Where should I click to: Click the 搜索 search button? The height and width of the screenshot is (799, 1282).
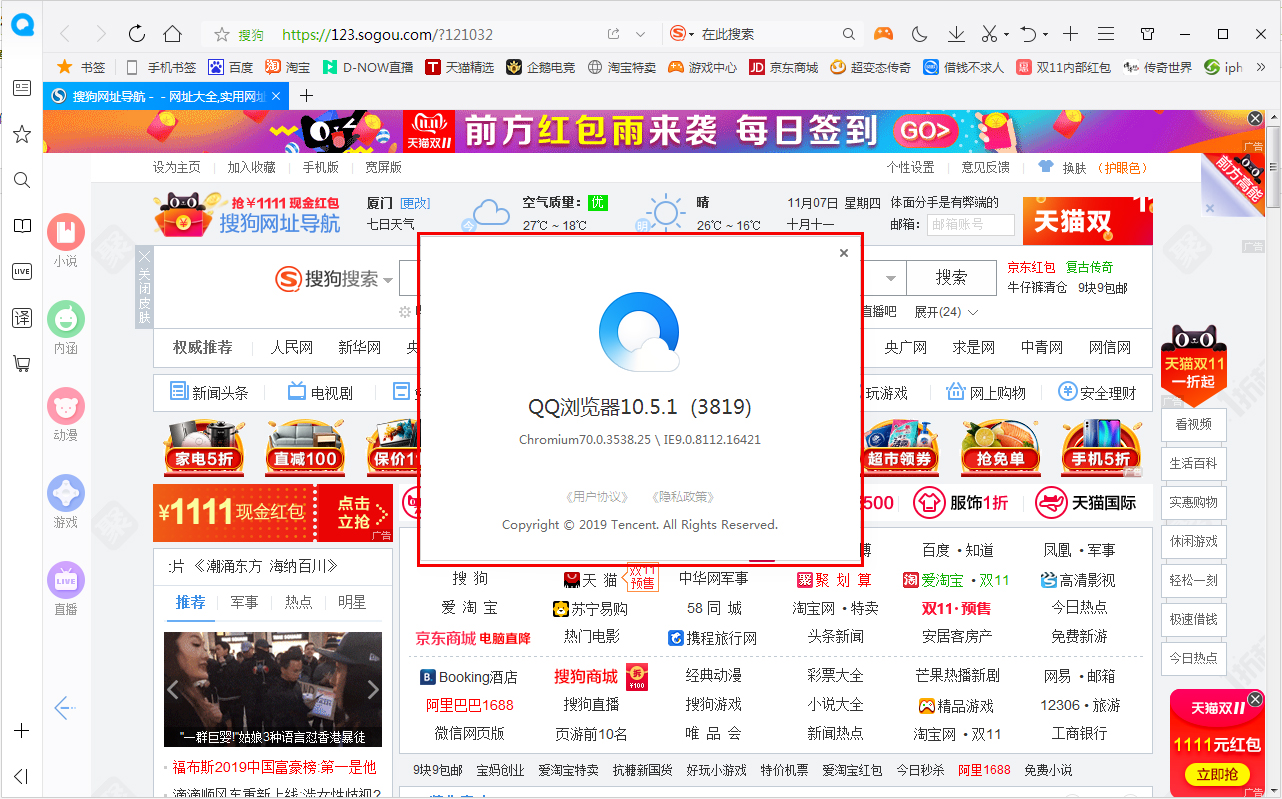(950, 278)
